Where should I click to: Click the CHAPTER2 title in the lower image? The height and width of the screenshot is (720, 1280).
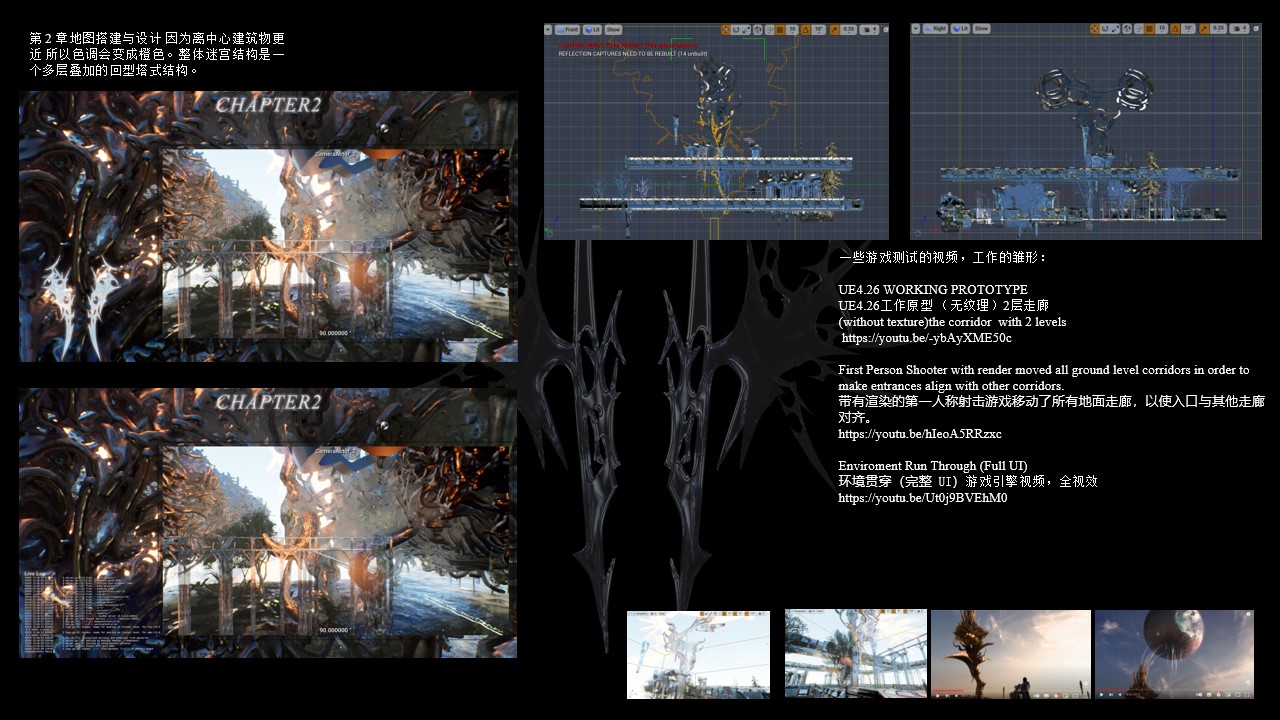(x=268, y=402)
